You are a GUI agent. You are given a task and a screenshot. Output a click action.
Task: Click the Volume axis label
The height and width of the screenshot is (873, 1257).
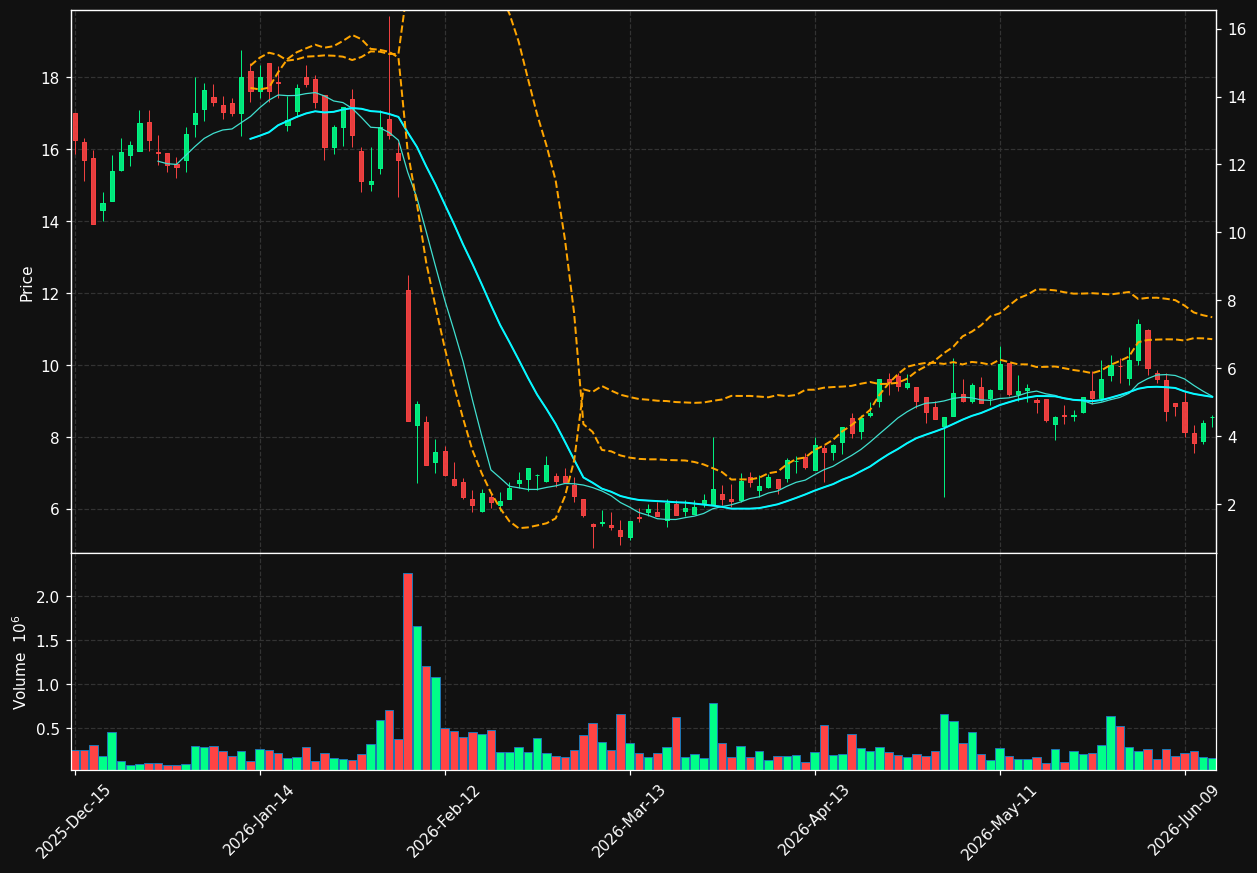(x=21, y=663)
